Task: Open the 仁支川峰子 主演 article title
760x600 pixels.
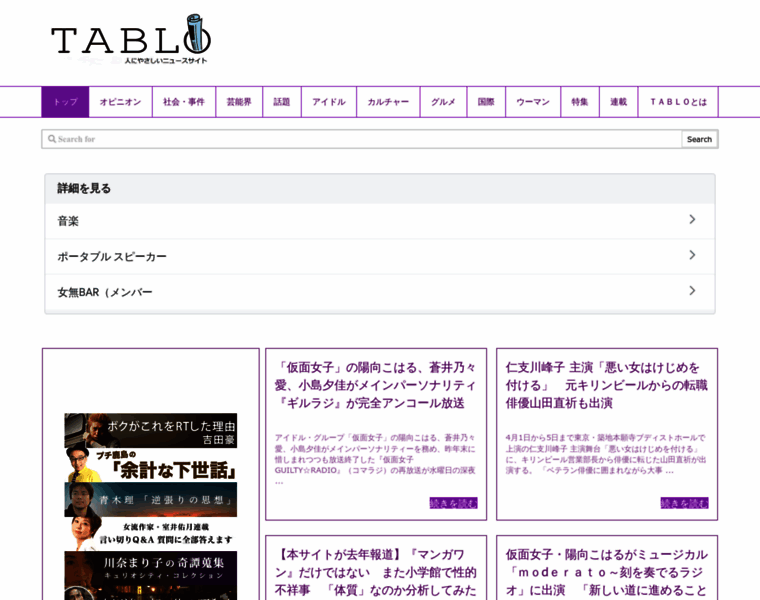Action: pyautogui.click(x=606, y=385)
